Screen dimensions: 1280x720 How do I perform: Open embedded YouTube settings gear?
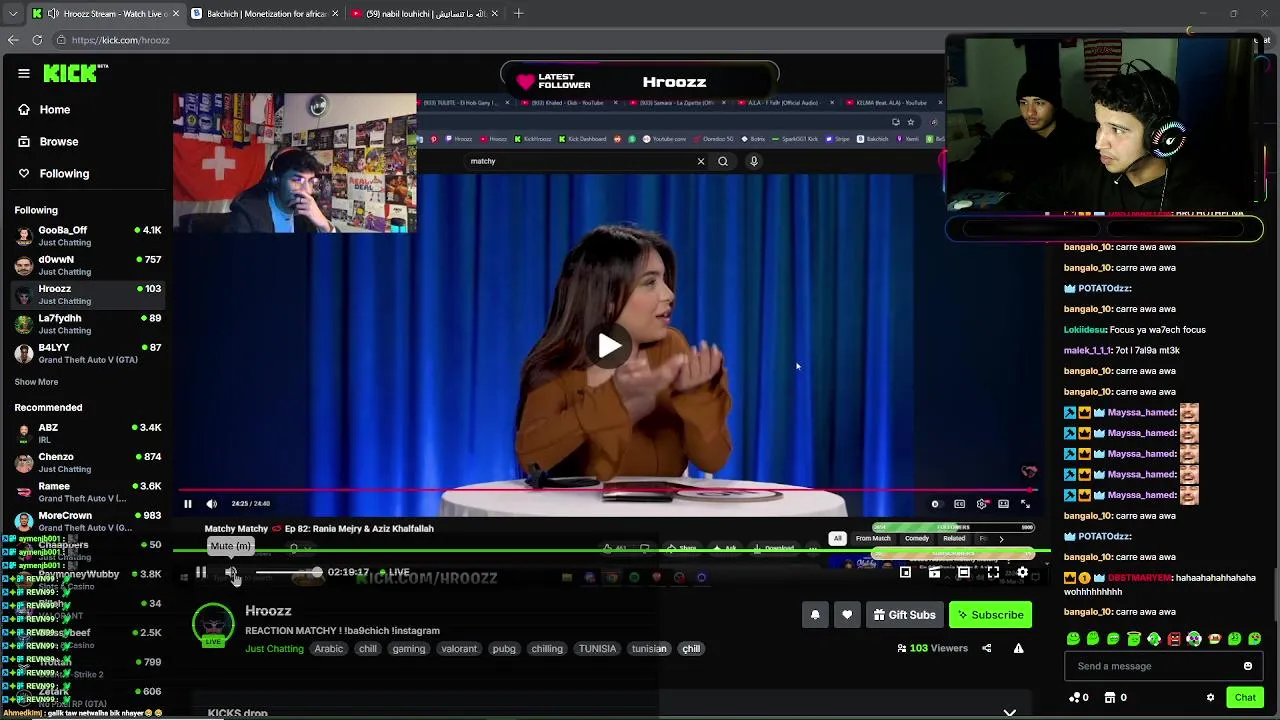pyautogui.click(x=982, y=504)
